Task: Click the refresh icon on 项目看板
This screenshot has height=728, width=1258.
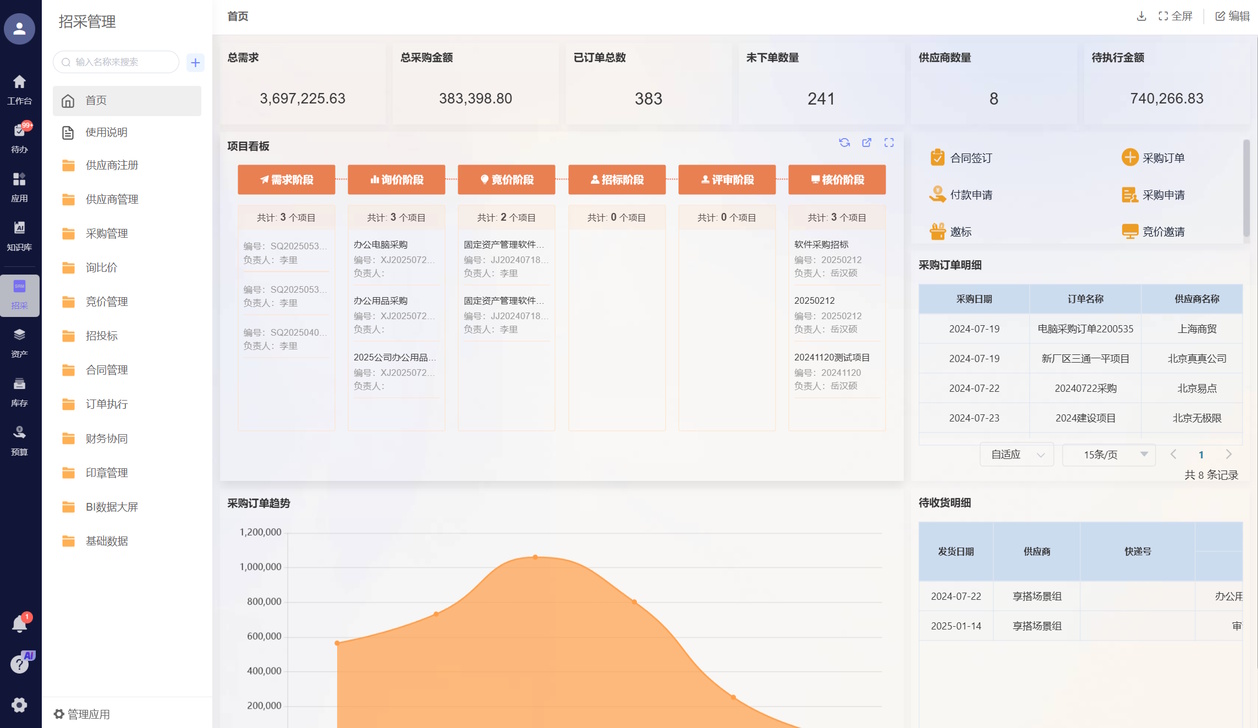Action: coord(844,143)
